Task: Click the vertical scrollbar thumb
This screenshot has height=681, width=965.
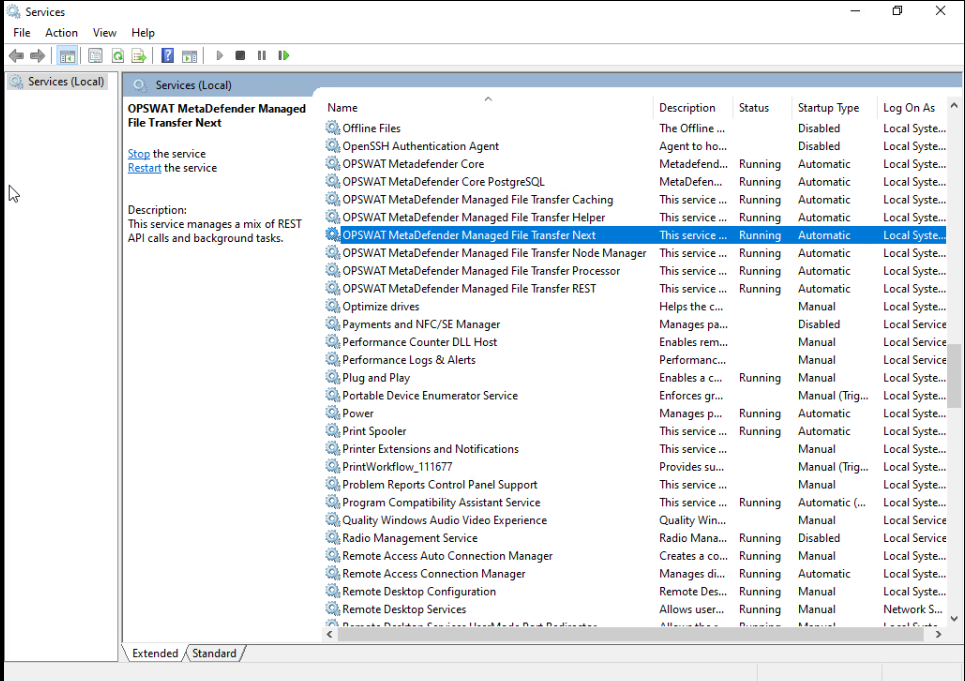Action: [955, 376]
